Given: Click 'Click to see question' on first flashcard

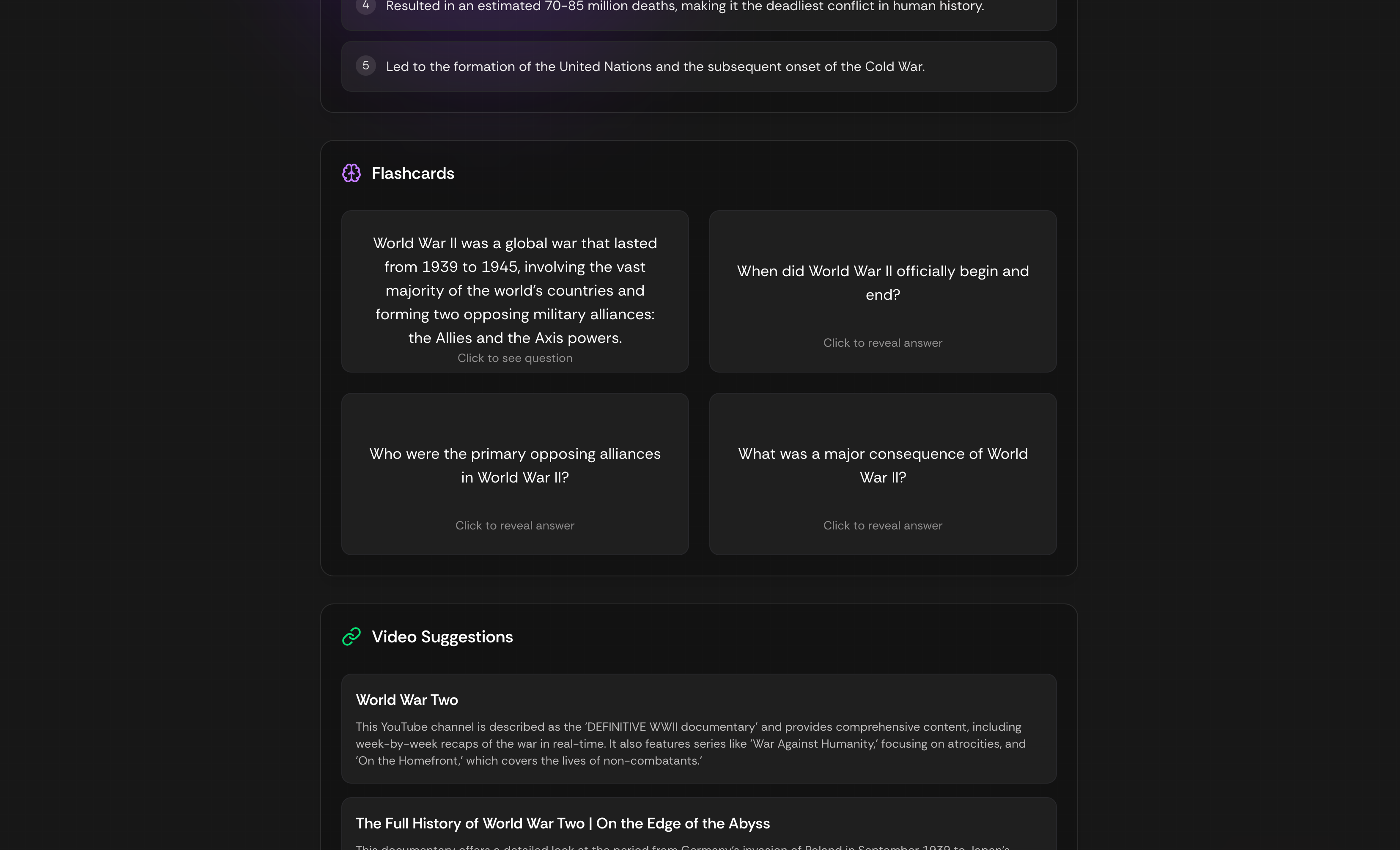Looking at the screenshot, I should 514,358.
